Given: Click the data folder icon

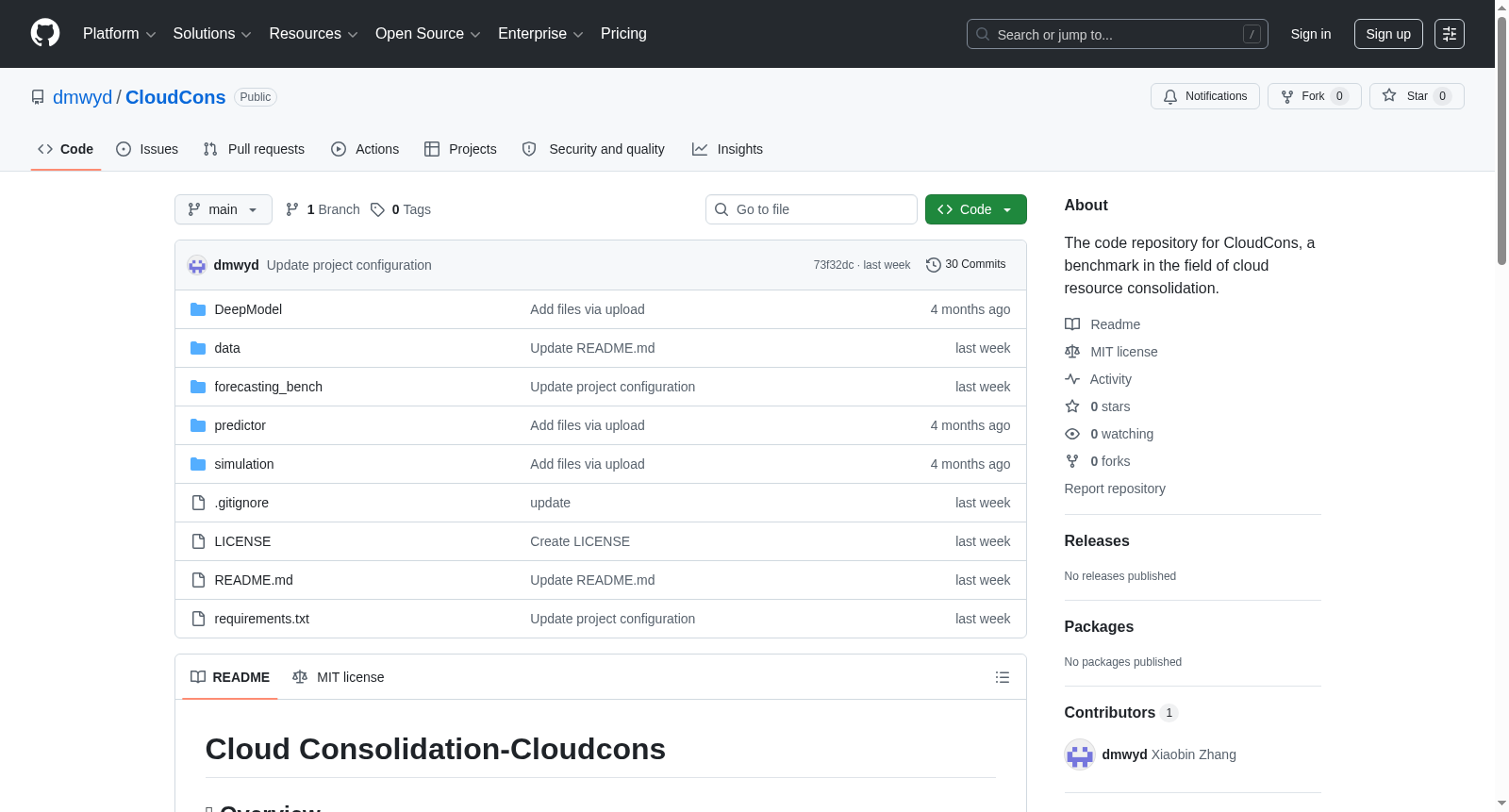Looking at the screenshot, I should pyautogui.click(x=198, y=348).
